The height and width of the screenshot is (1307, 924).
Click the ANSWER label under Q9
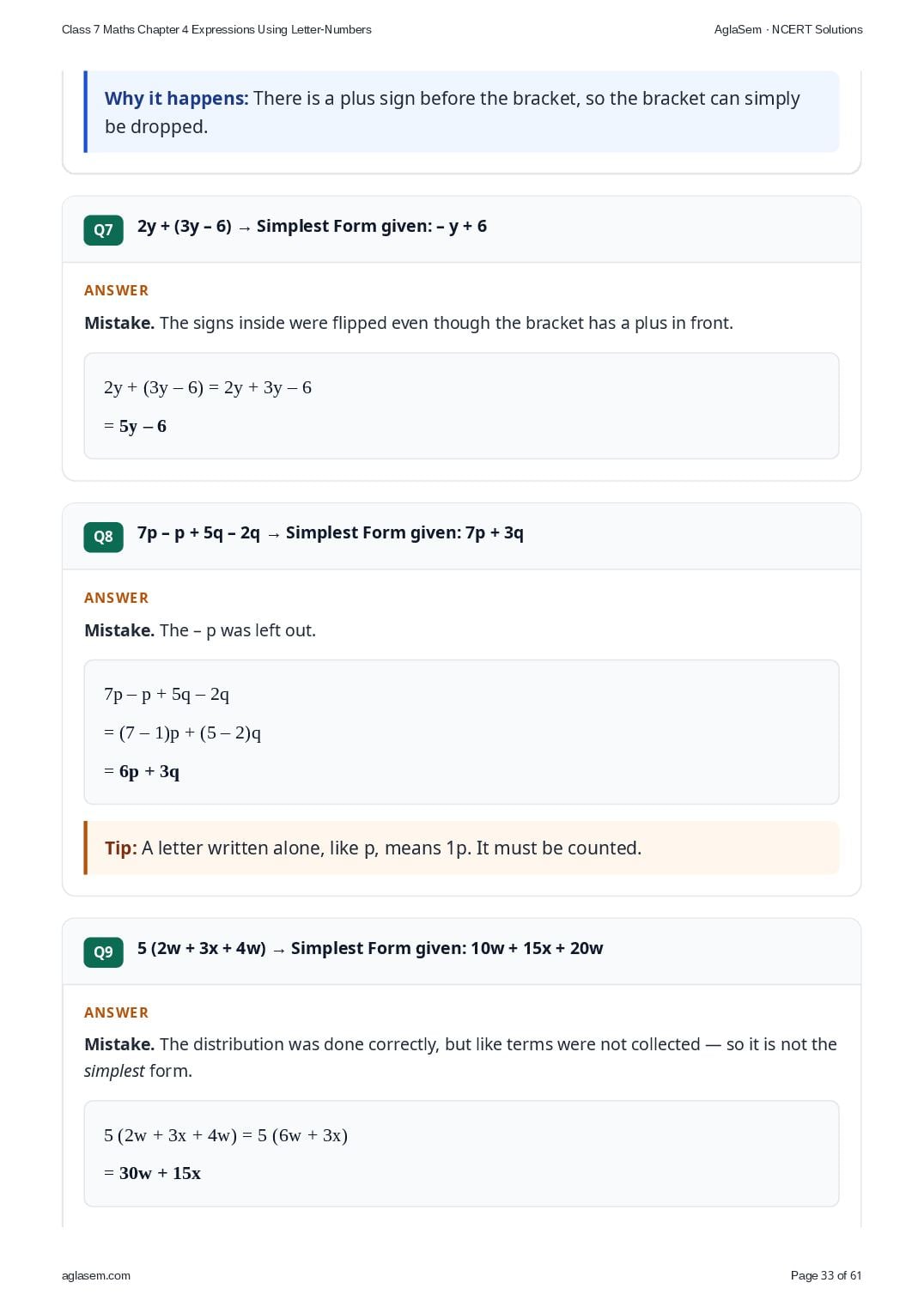tap(116, 1012)
